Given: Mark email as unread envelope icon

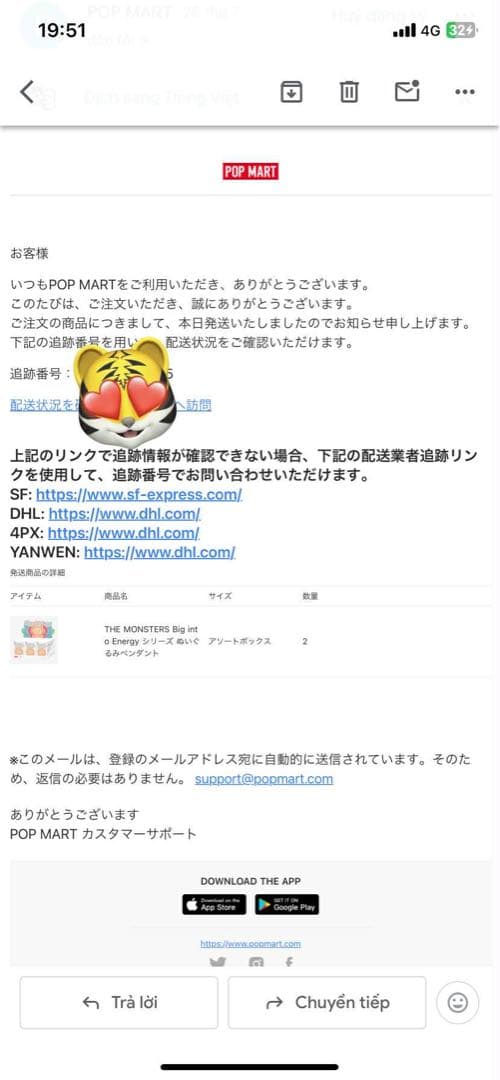Looking at the screenshot, I should pos(407,90).
